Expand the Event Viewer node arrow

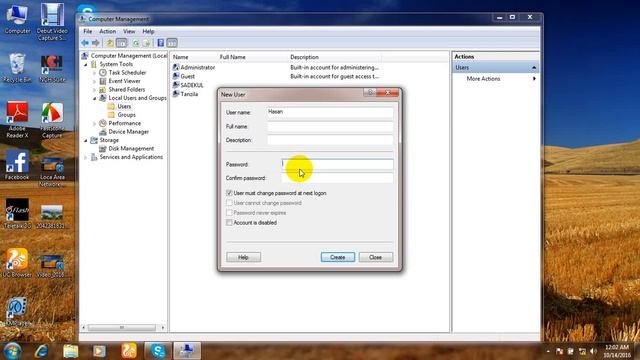(95, 81)
